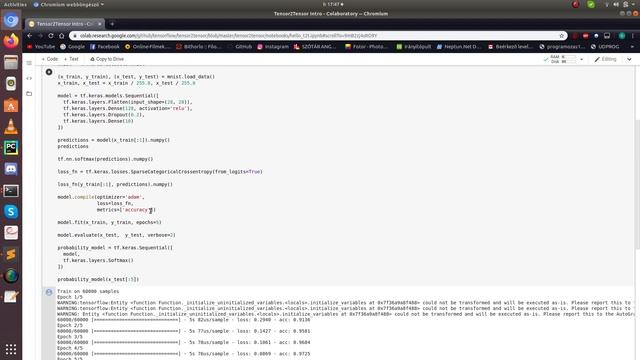The height and width of the screenshot is (360, 640).
Task: Open the Editing mode selector
Action: 606,60
